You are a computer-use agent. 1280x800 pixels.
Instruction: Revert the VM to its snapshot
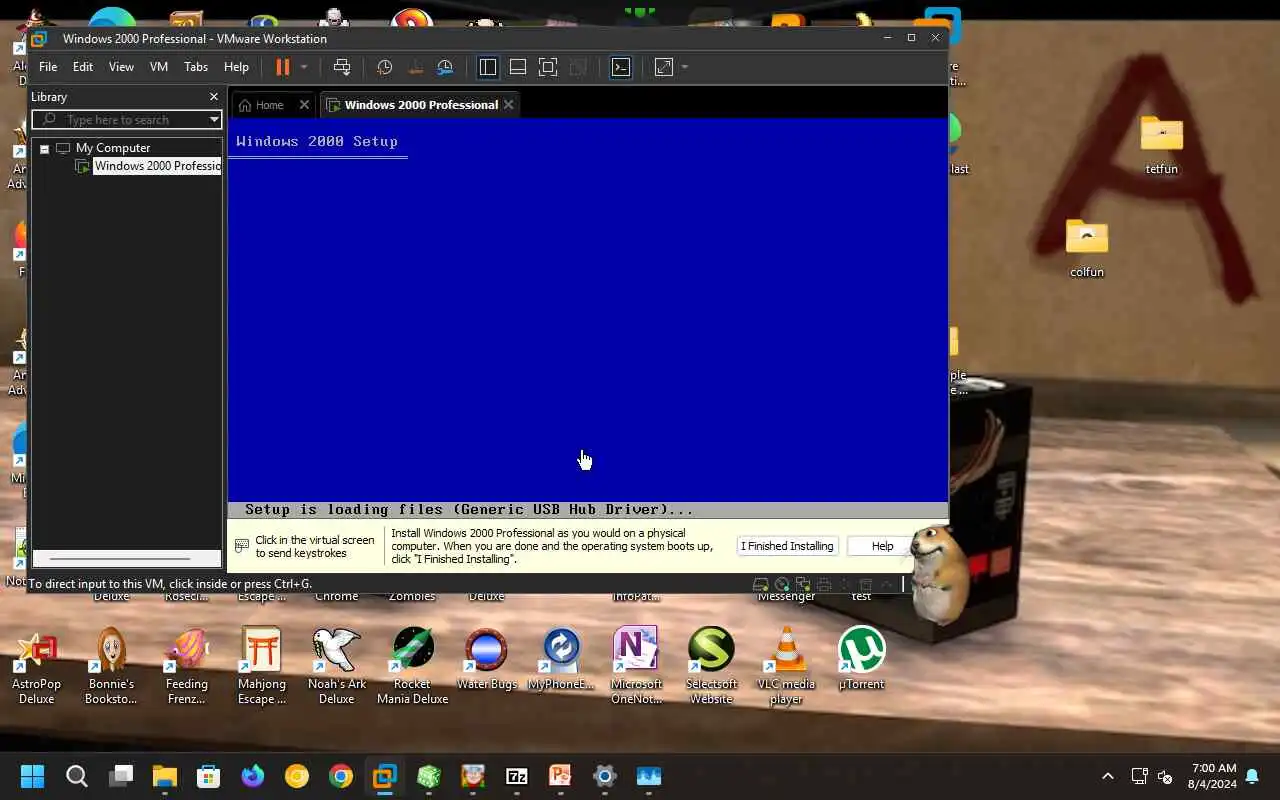pos(415,67)
